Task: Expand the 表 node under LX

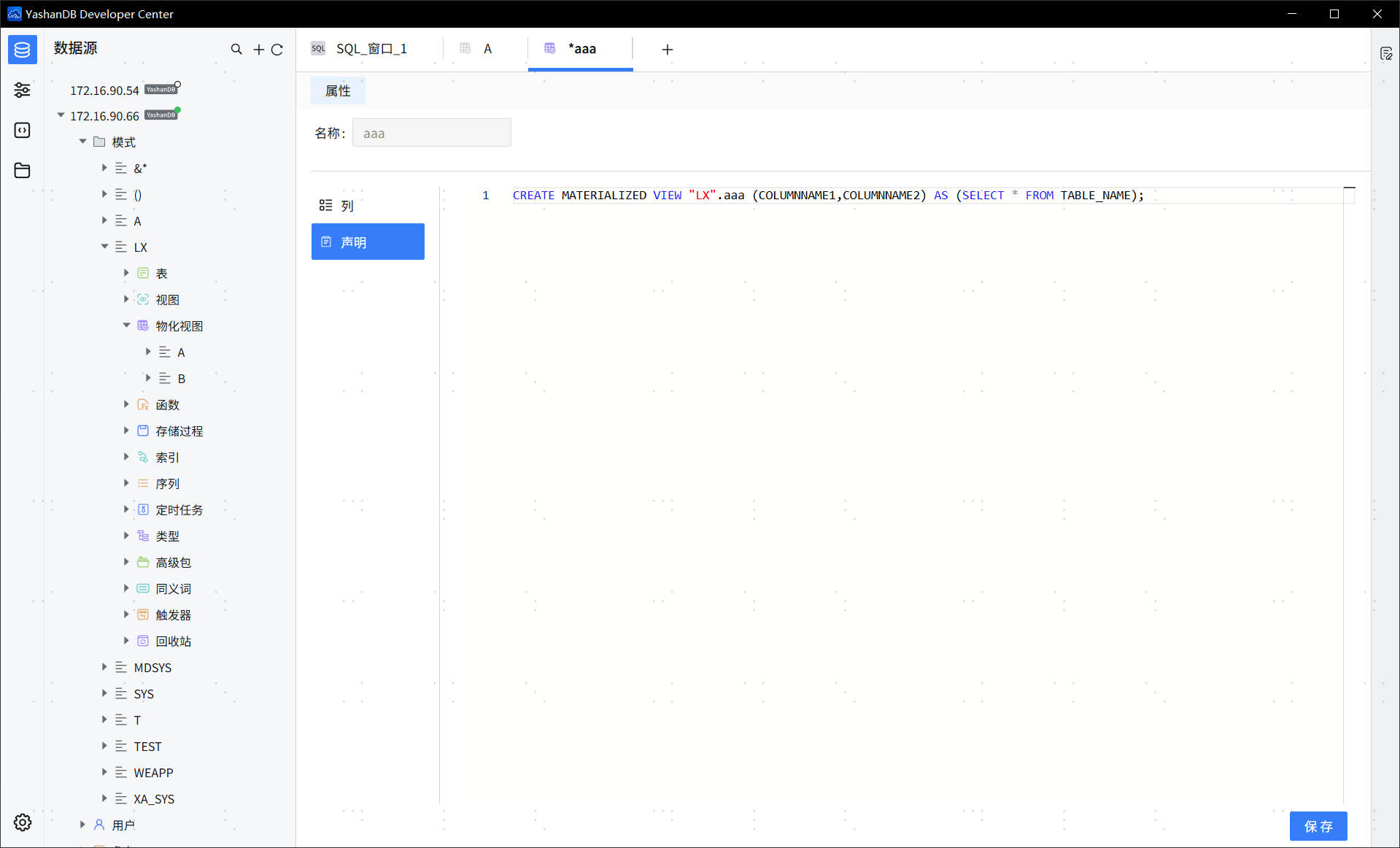Action: (x=126, y=273)
